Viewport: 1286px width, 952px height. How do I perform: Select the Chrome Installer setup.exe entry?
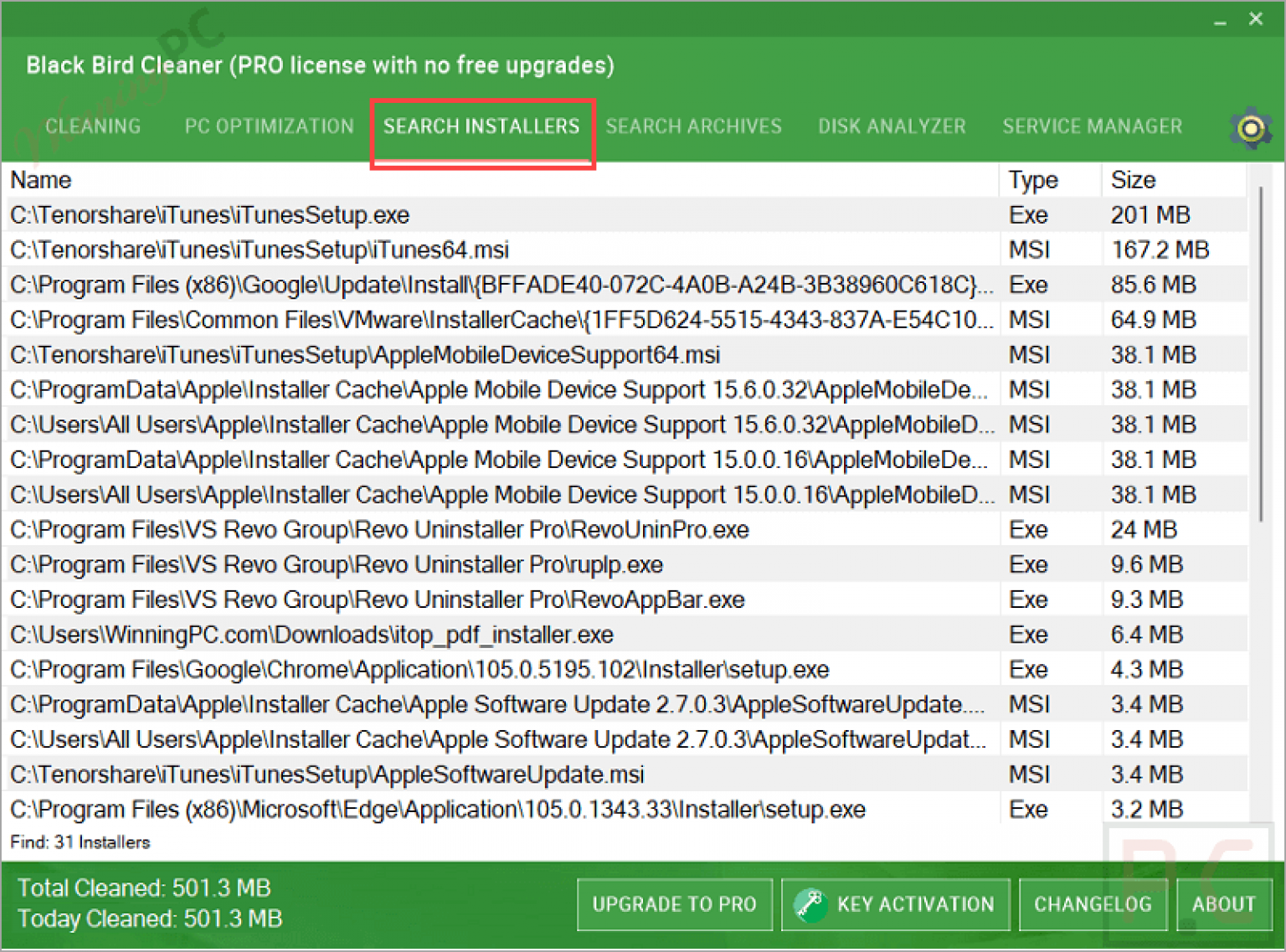tap(418, 669)
